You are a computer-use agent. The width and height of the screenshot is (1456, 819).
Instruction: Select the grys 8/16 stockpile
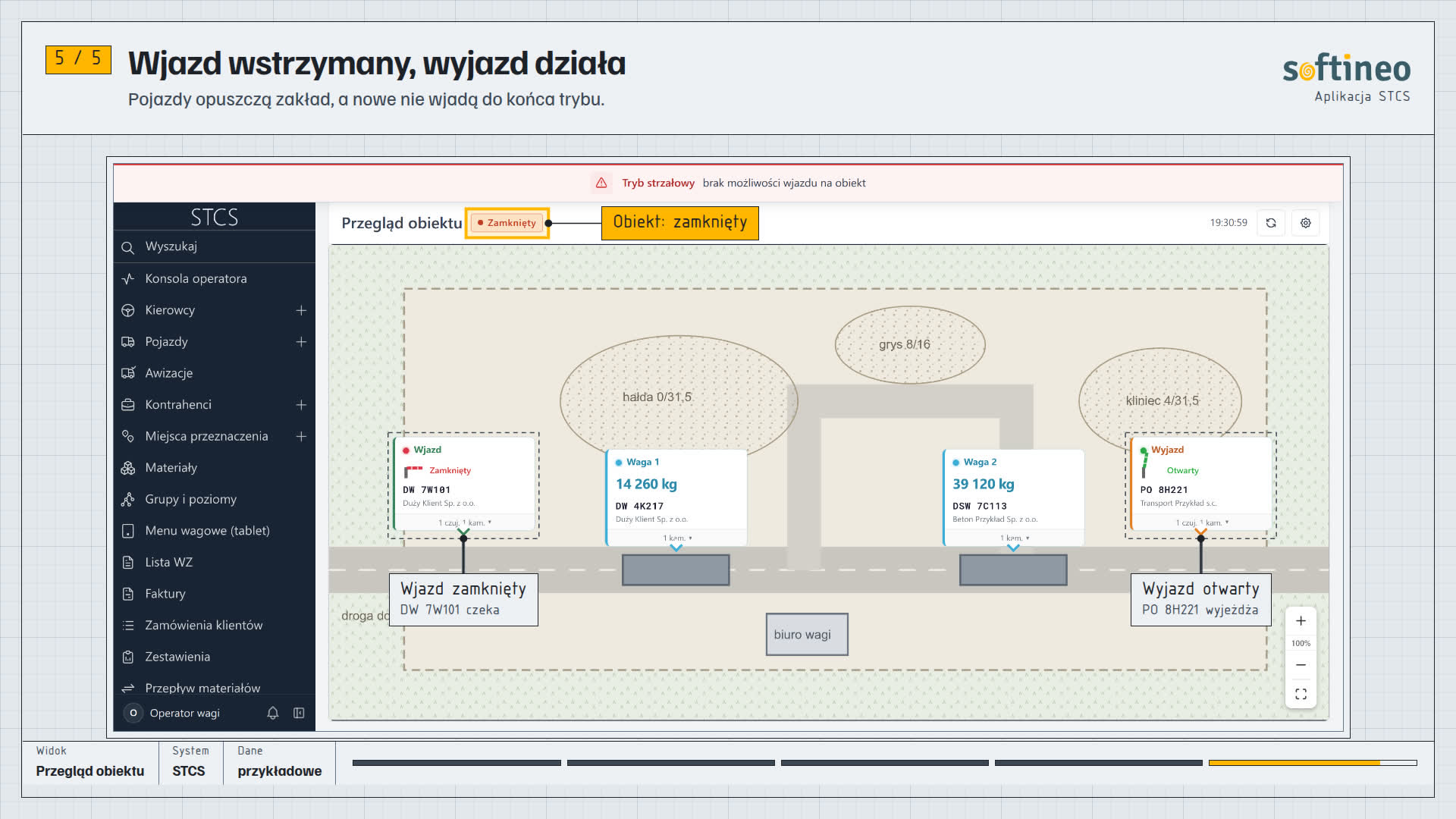coord(910,344)
